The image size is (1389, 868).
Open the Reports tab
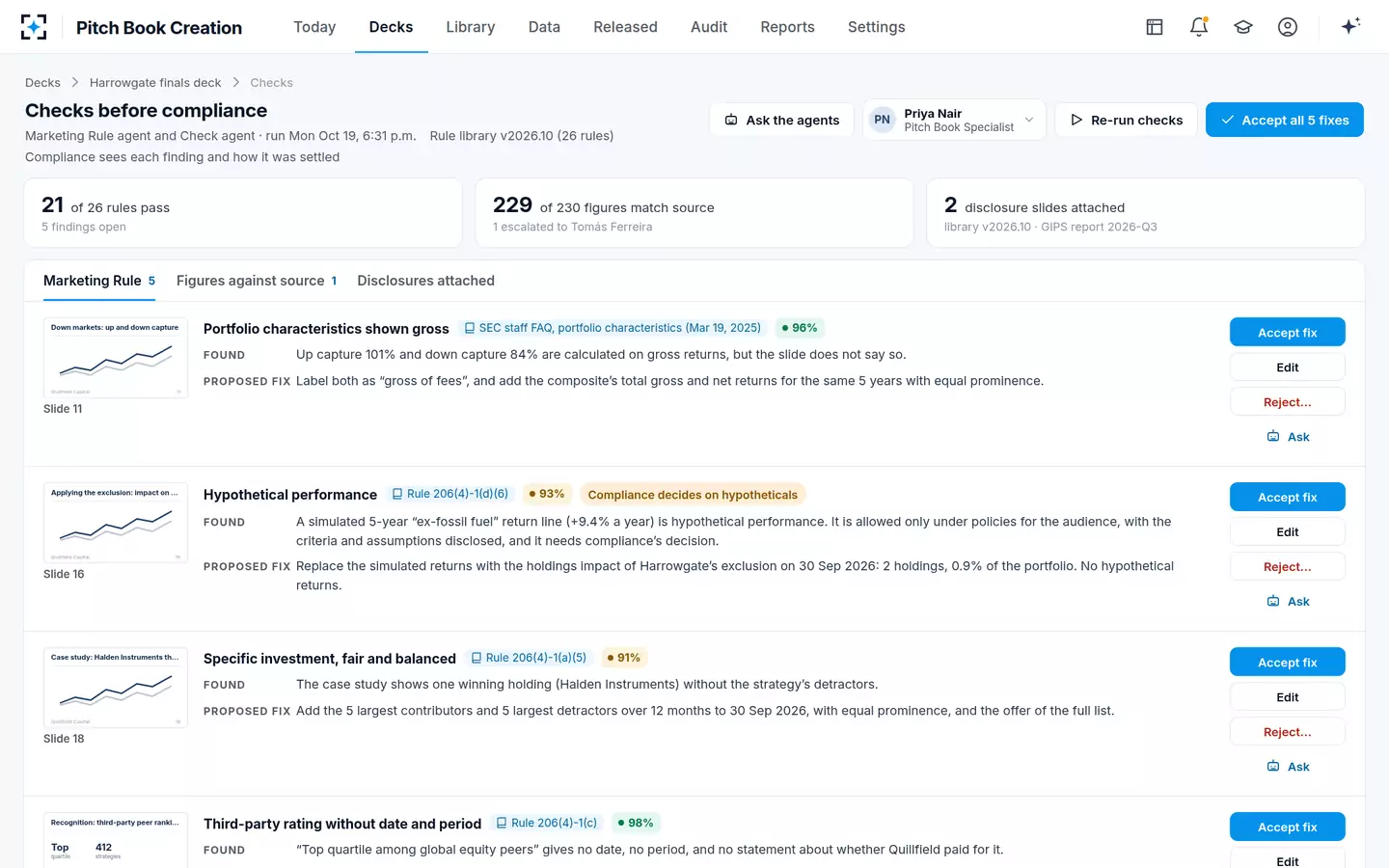[787, 27]
